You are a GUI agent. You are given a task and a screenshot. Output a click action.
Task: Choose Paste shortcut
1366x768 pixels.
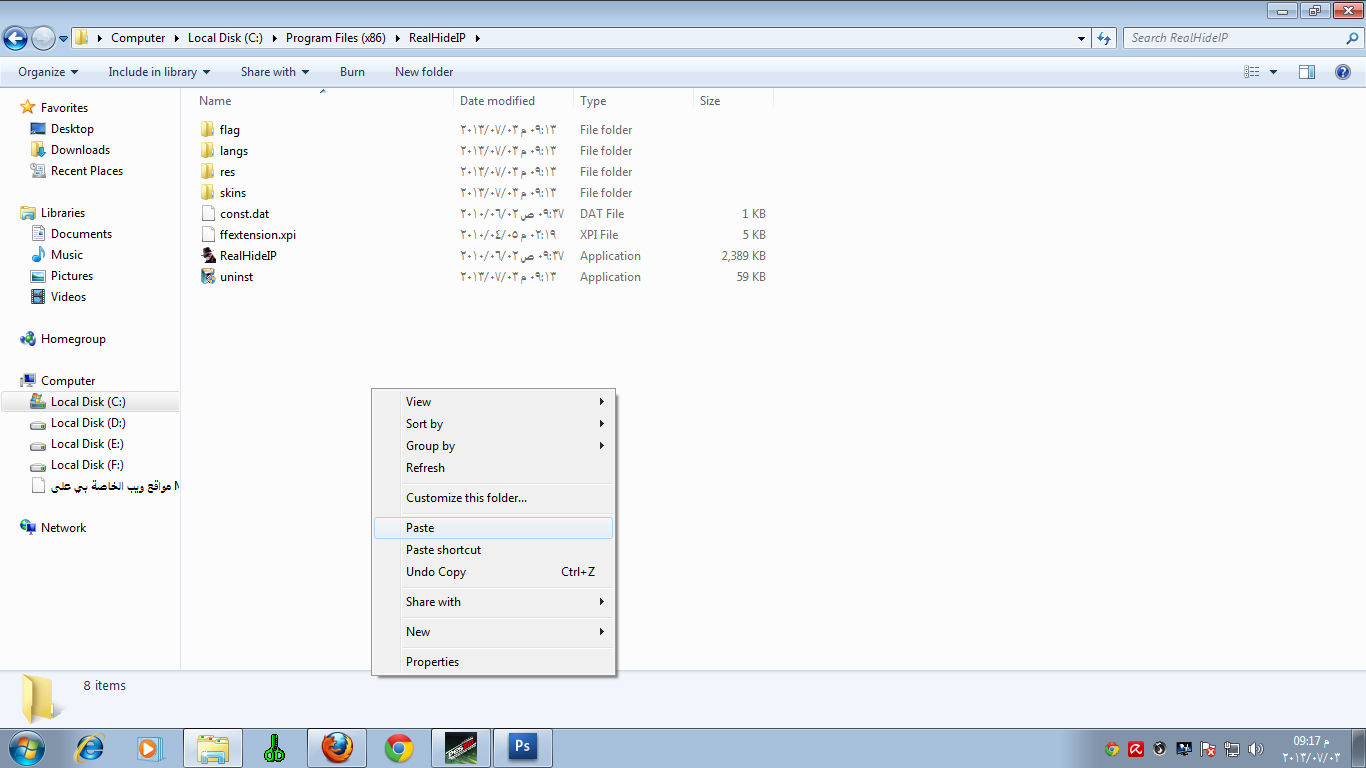coord(494,550)
